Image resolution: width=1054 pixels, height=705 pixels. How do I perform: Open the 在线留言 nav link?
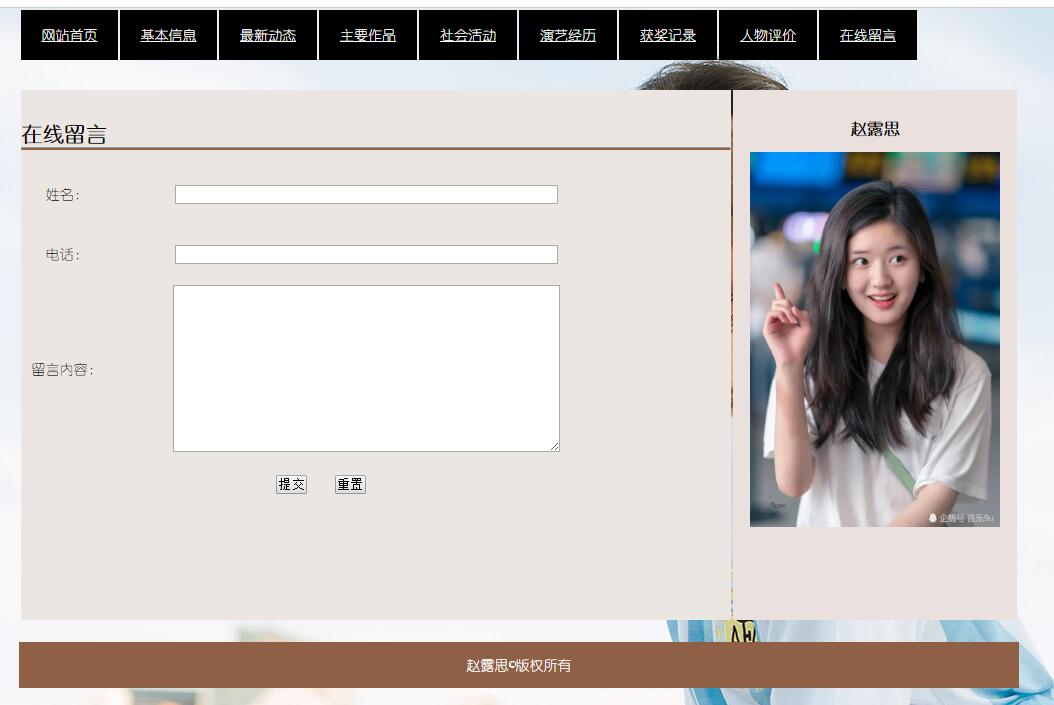(868, 35)
